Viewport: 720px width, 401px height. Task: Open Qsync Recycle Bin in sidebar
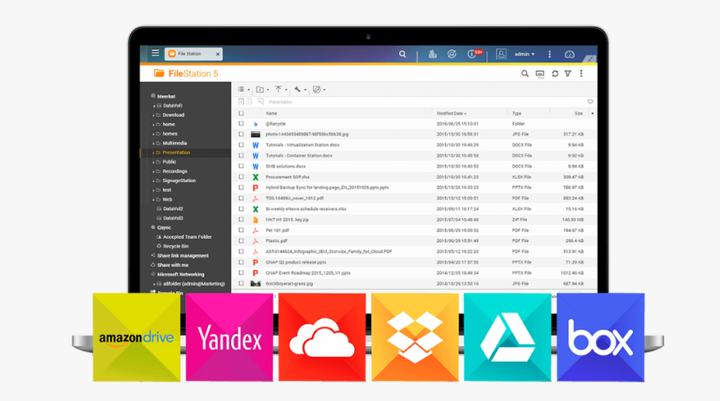[x=176, y=246]
